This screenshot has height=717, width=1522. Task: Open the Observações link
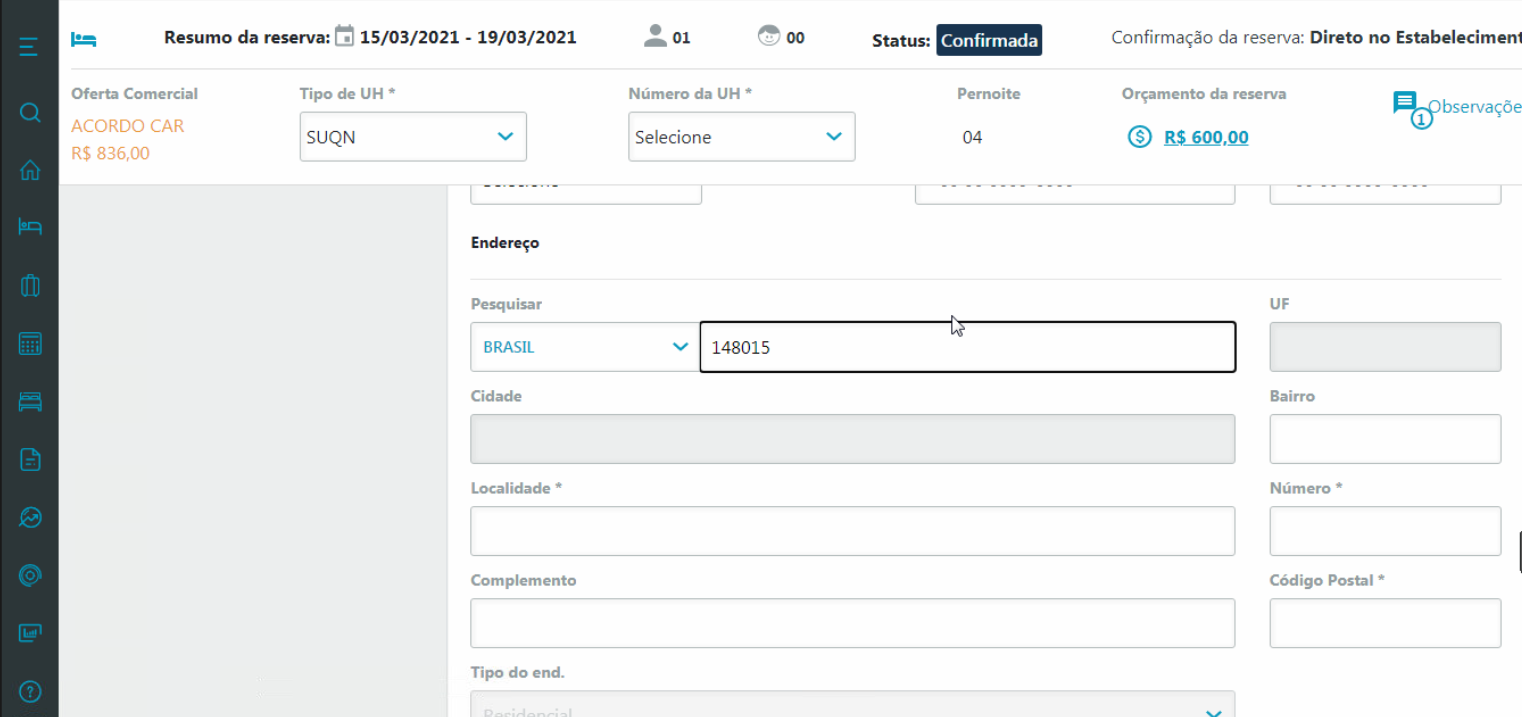pos(1474,107)
